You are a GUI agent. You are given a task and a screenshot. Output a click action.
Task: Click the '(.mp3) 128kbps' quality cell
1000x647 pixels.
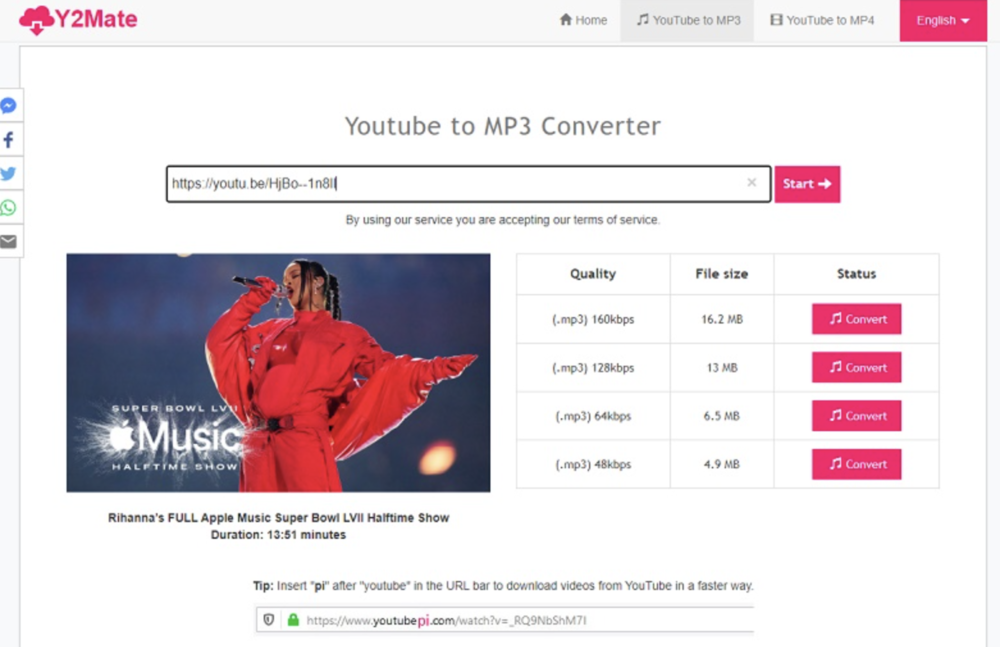click(592, 368)
